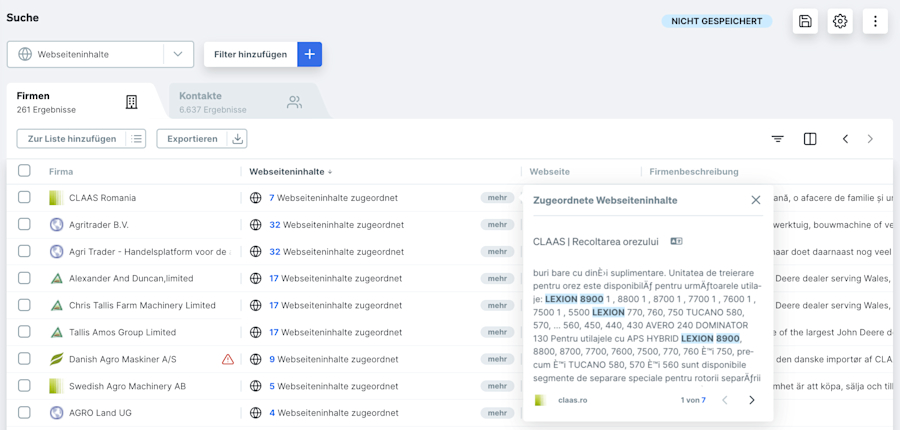Expand mehr for Chris Tallis Farm Machinery
The width and height of the screenshot is (900, 430).
497,305
